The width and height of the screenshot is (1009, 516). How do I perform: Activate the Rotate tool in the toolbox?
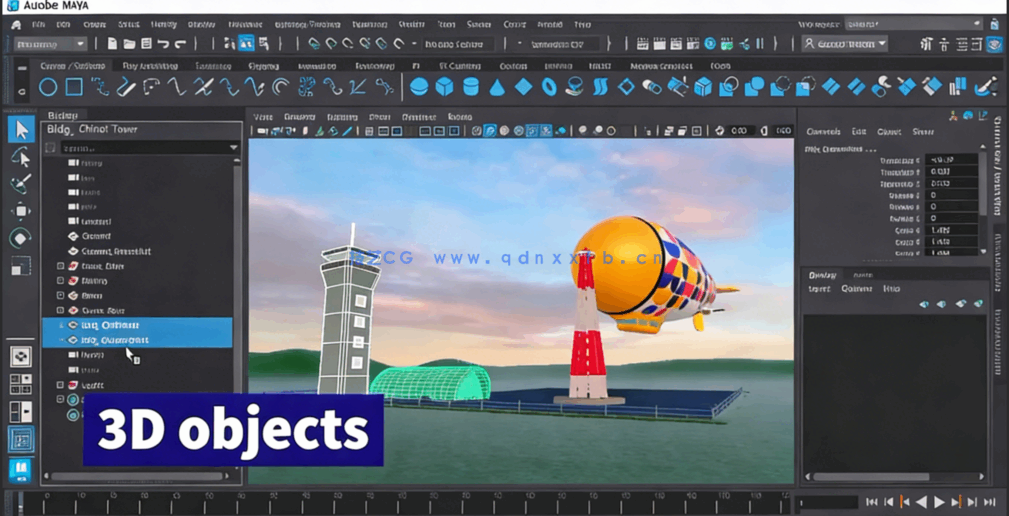click(x=21, y=238)
